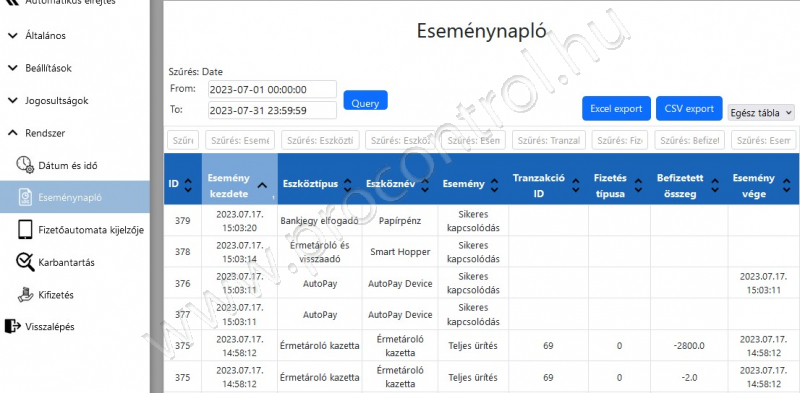Viewport: 800px width, 393px height.
Task: Click the Papírpénz device name cell
Action: pos(400,220)
